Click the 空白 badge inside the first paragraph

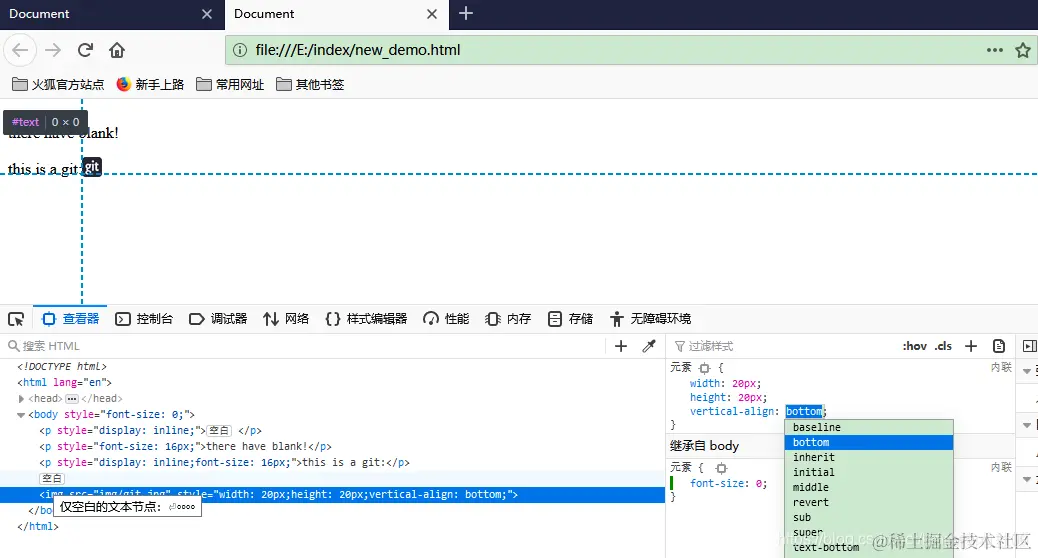tap(219, 430)
